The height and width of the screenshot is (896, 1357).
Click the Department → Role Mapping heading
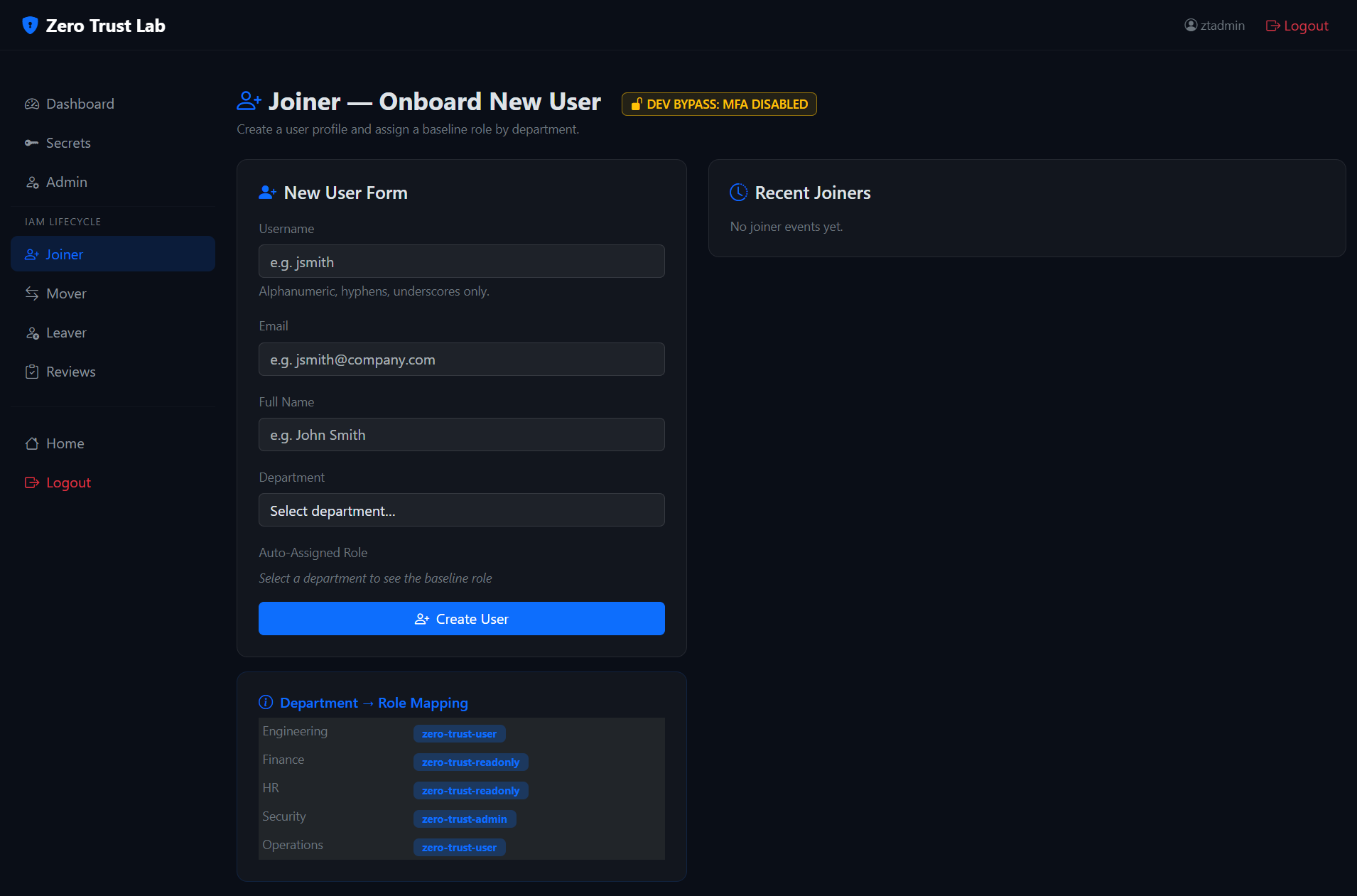(374, 703)
